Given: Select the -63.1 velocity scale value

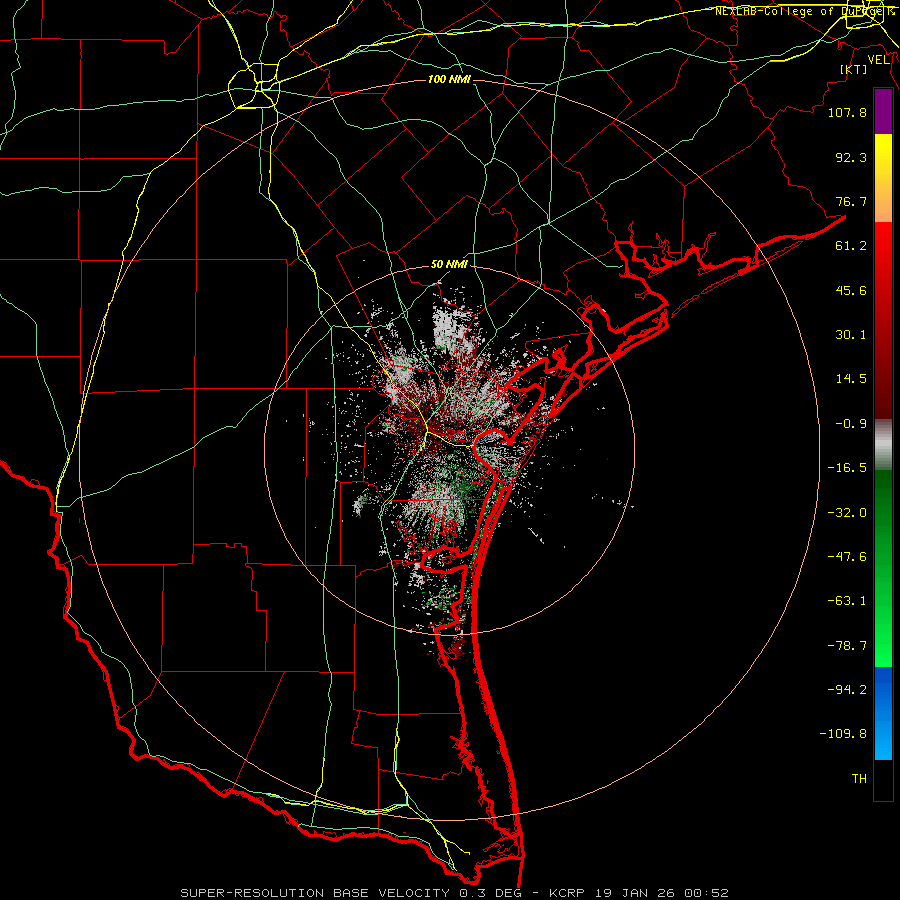Looking at the screenshot, I should 847,601.
